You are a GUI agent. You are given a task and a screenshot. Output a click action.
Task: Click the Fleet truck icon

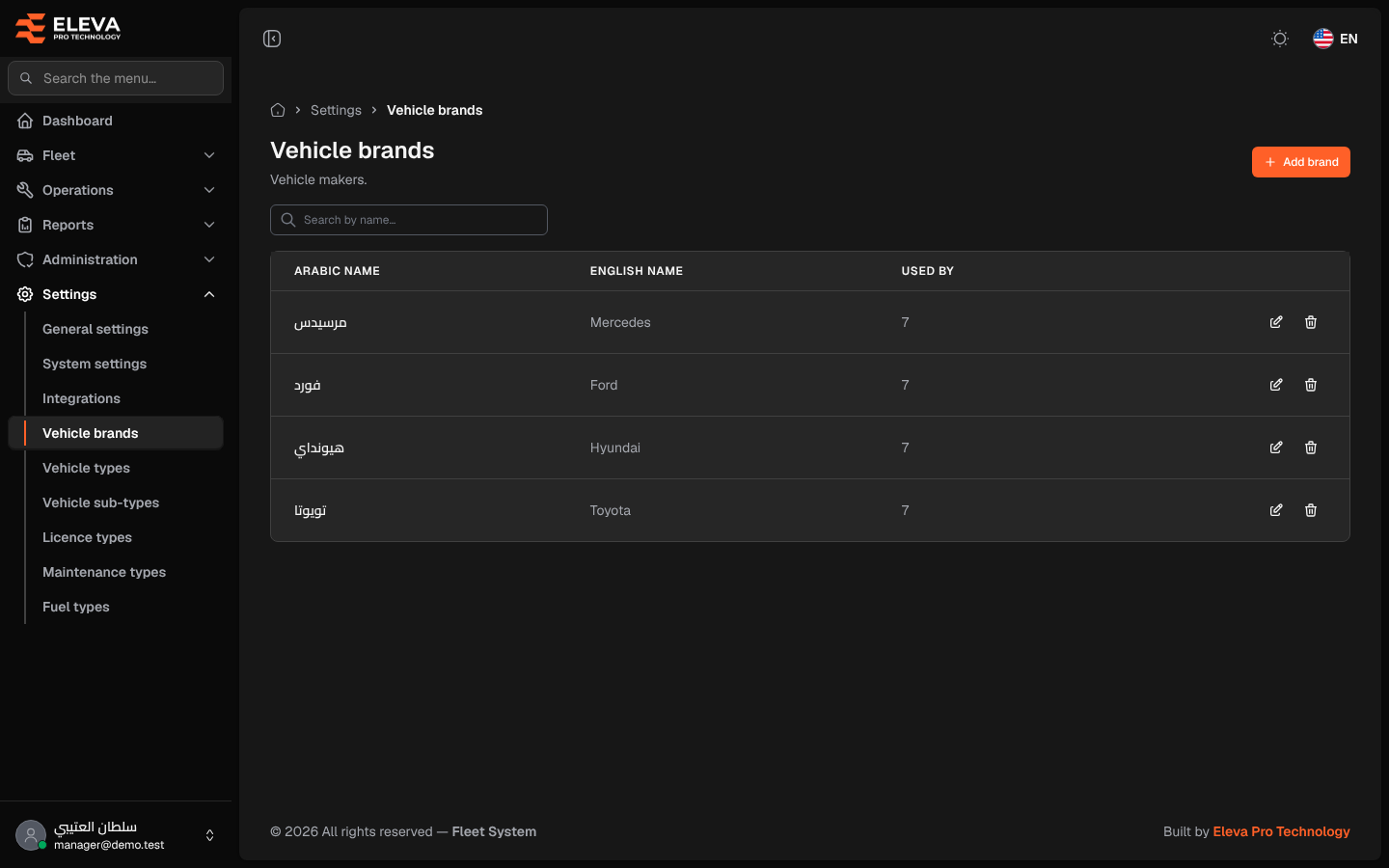pyautogui.click(x=25, y=155)
